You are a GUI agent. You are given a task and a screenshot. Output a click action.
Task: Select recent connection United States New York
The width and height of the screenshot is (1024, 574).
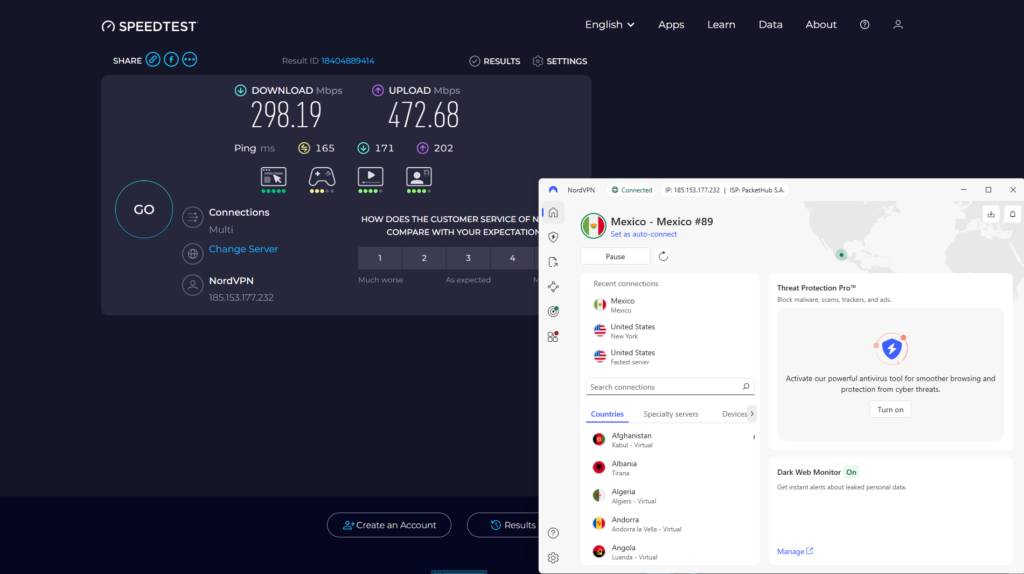pyautogui.click(x=670, y=331)
